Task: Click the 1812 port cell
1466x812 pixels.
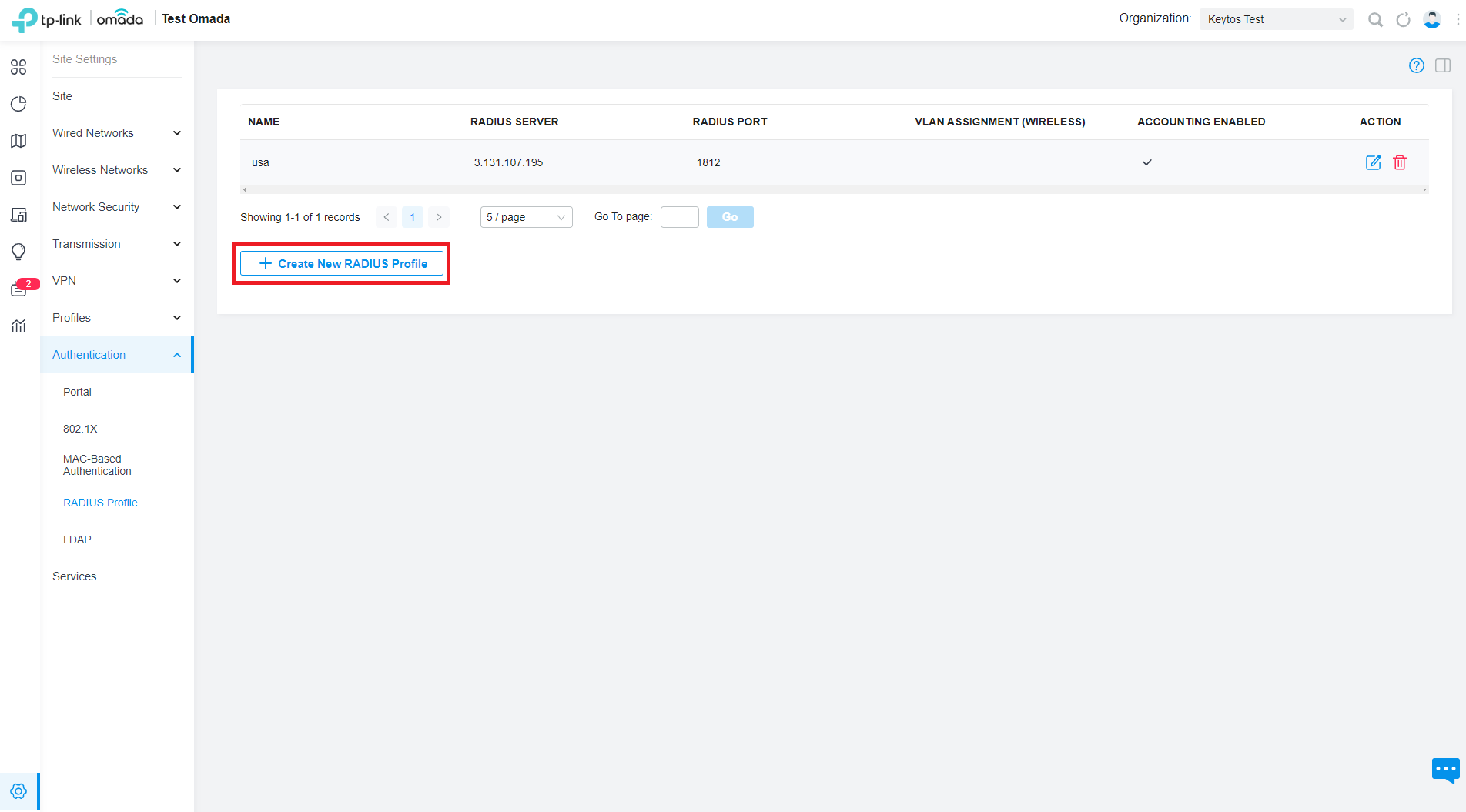Action: click(x=708, y=162)
